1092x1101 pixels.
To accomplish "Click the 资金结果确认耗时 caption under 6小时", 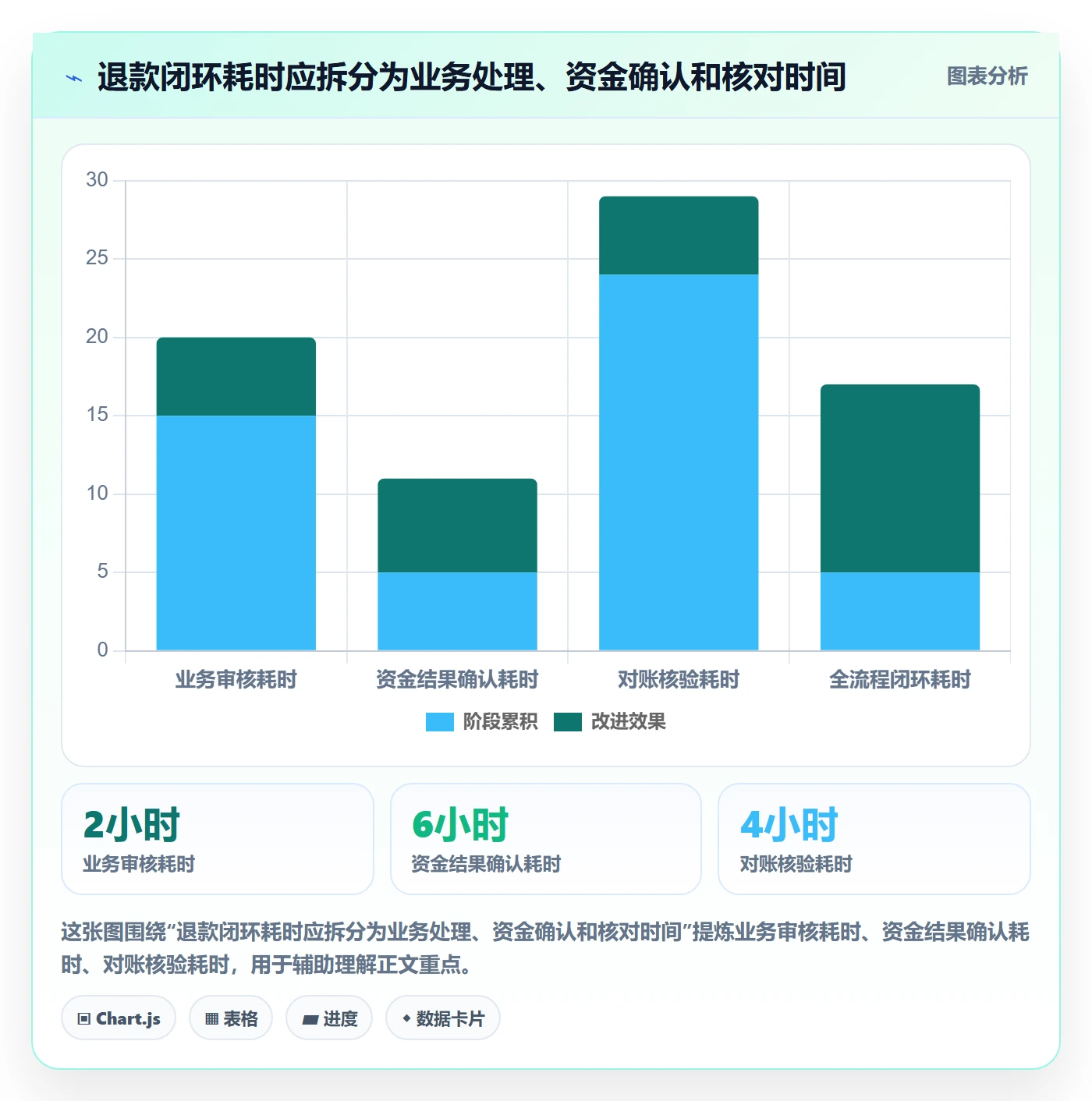I will point(486,864).
